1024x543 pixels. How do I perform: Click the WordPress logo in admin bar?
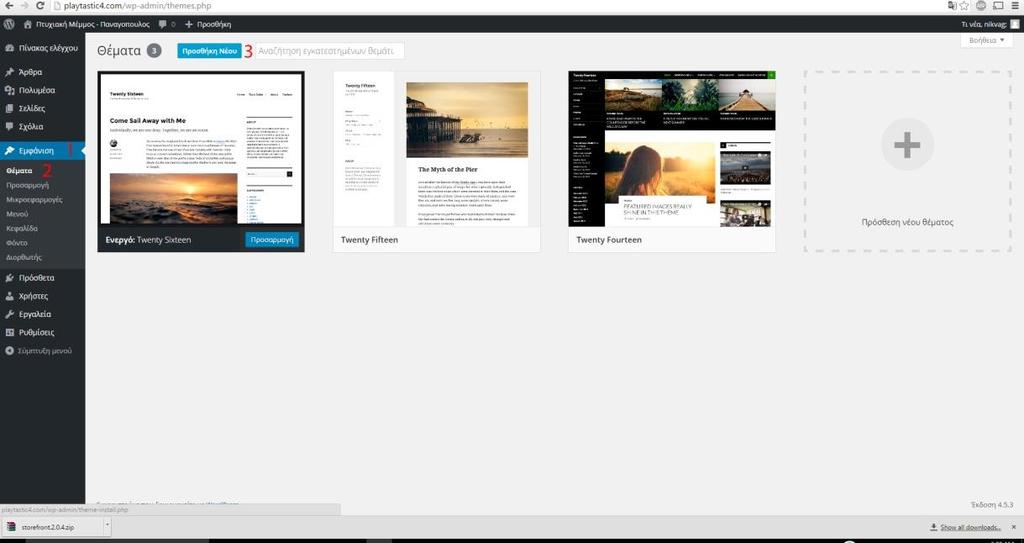[x=9, y=24]
